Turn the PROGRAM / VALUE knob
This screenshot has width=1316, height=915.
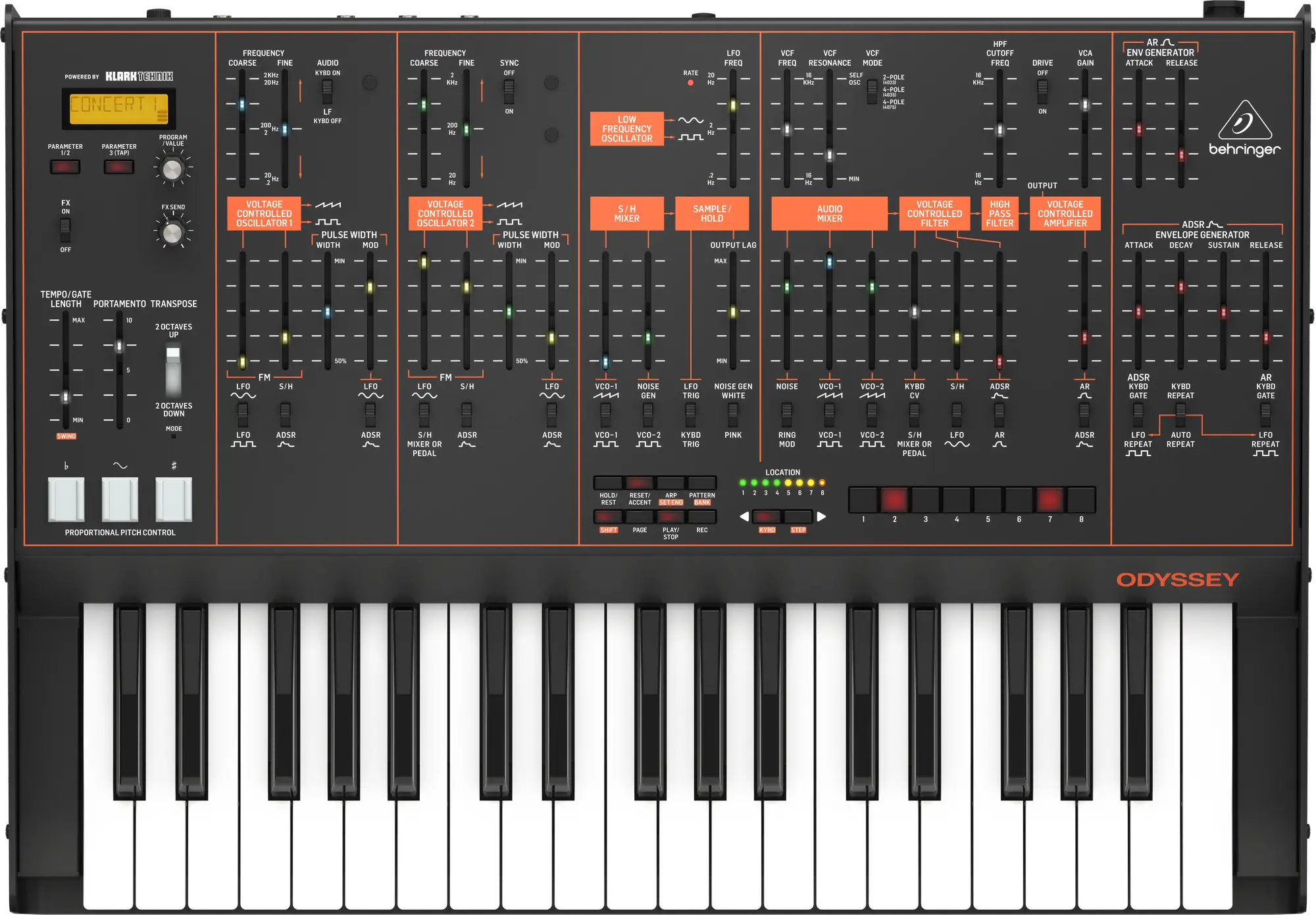pos(172,169)
